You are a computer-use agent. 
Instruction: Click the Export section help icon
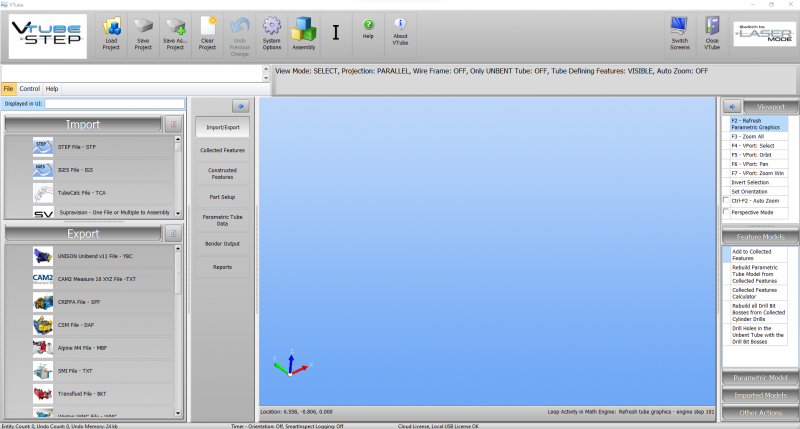[x=173, y=234]
